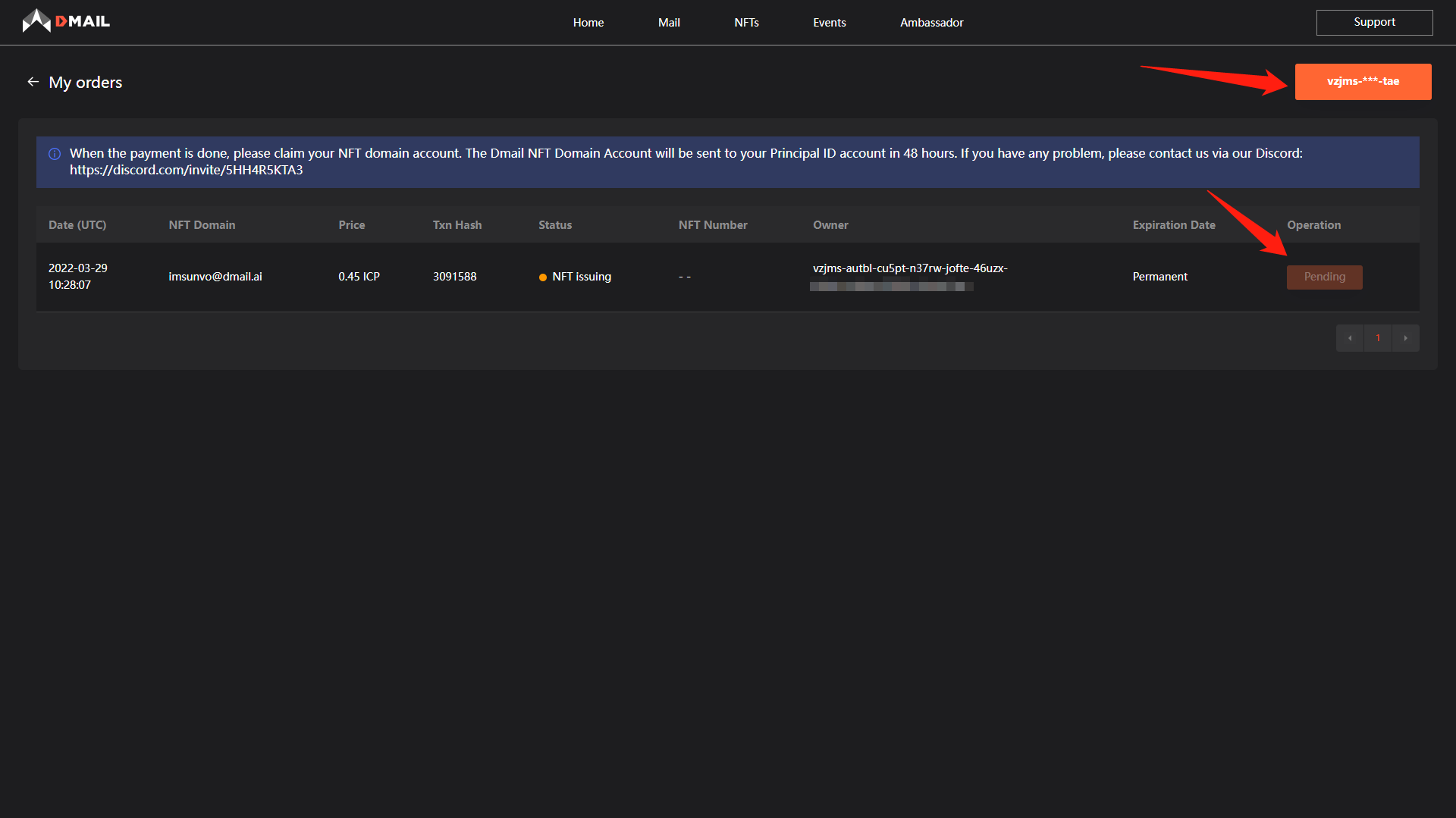Click the NFT Number placeholder dashes
Screen dimensions: 1456x818
click(x=685, y=277)
